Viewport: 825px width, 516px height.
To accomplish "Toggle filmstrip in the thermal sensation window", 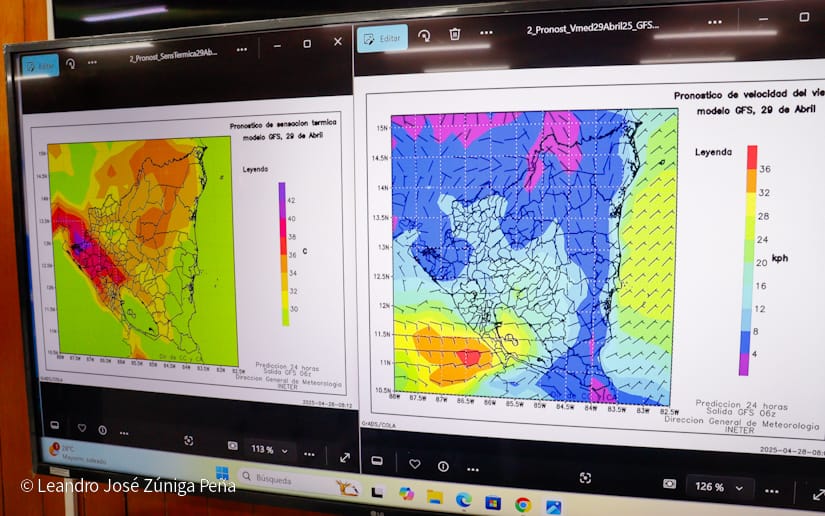I will click(55, 426).
